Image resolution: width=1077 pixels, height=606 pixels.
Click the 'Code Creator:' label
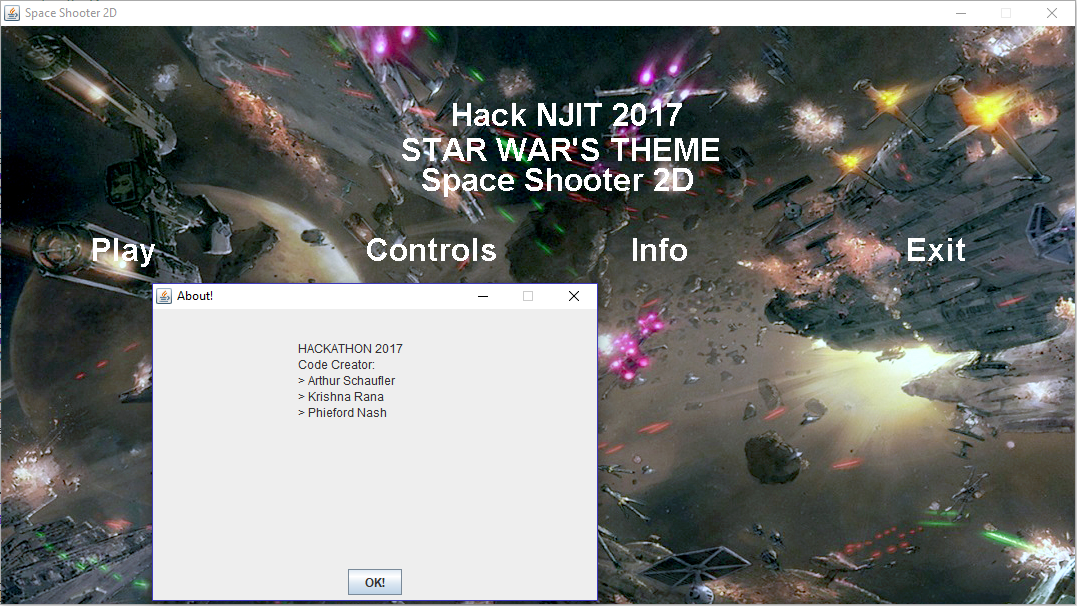point(337,365)
